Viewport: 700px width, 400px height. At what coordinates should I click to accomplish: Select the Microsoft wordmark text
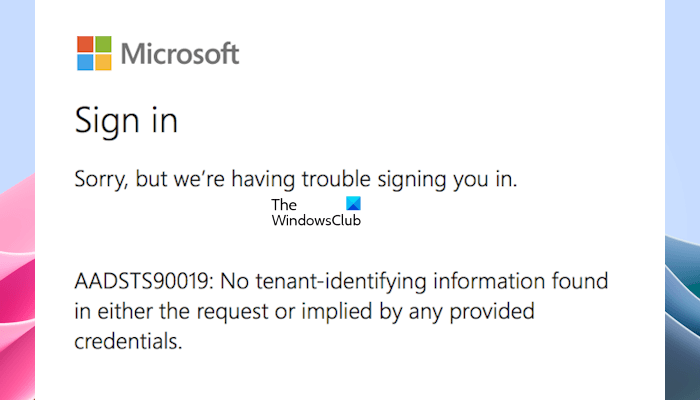point(181,53)
